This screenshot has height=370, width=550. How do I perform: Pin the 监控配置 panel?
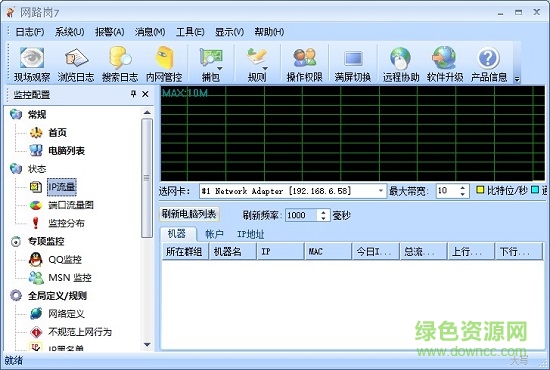(x=133, y=94)
